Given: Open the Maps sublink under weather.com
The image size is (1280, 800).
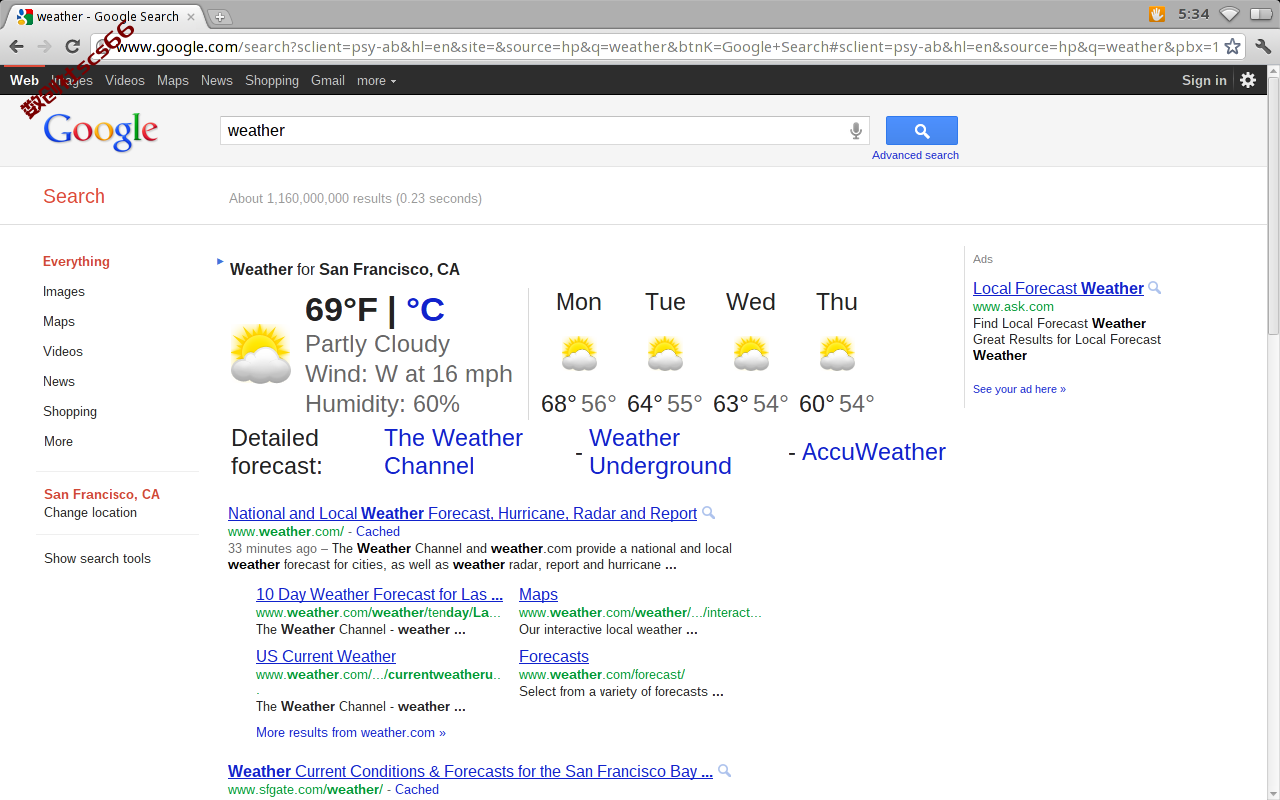Looking at the screenshot, I should pyautogui.click(x=538, y=594).
